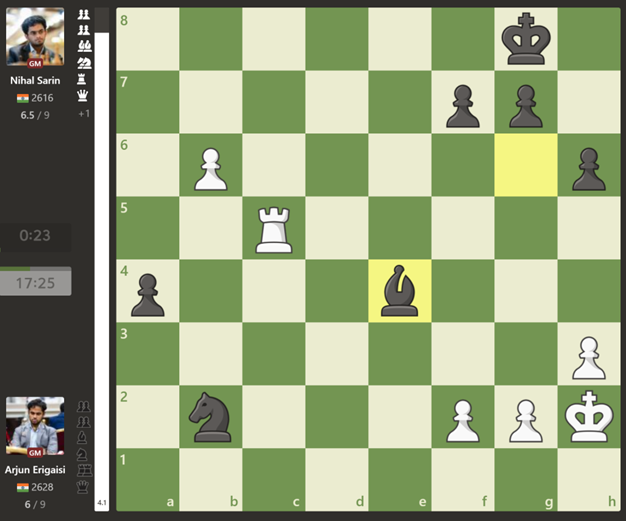This screenshot has width=626, height=521.
Task: Click the 17:25 active clock
Action: pos(35,283)
